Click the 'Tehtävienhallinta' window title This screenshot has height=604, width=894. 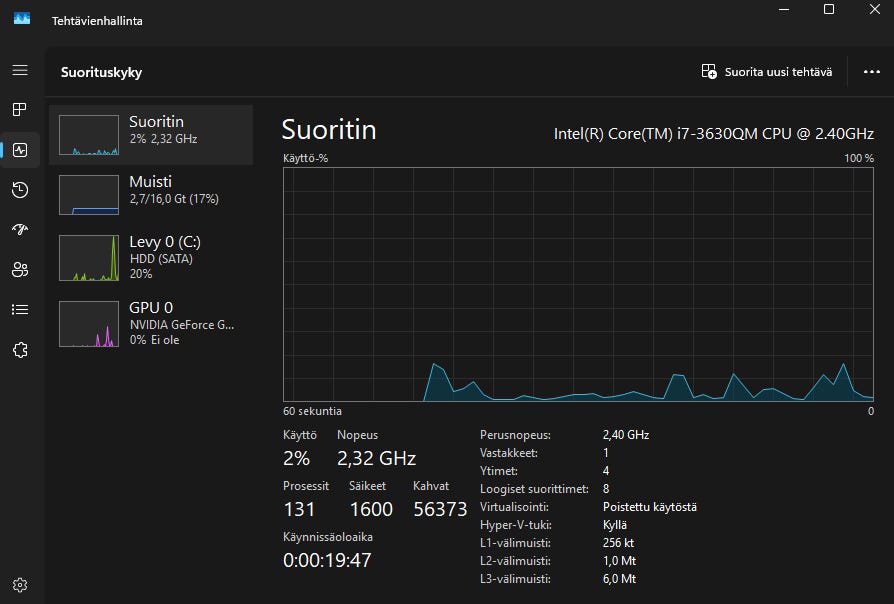click(x=97, y=21)
